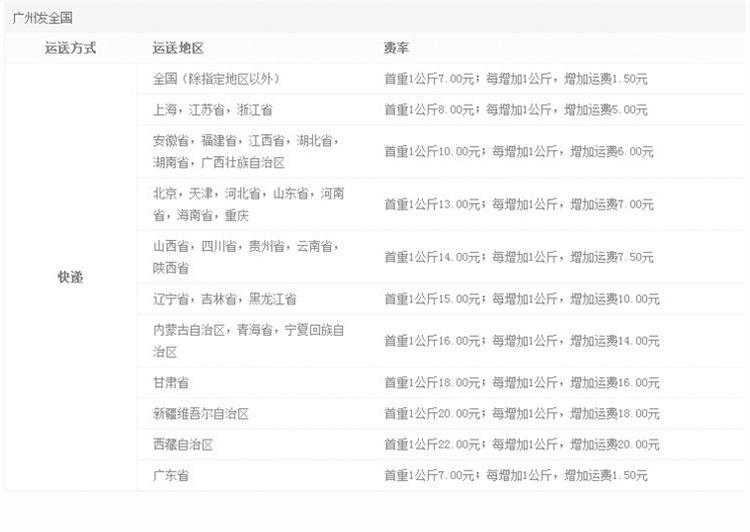Click the 运送地区 column header
This screenshot has width=750, height=532.
point(178,48)
